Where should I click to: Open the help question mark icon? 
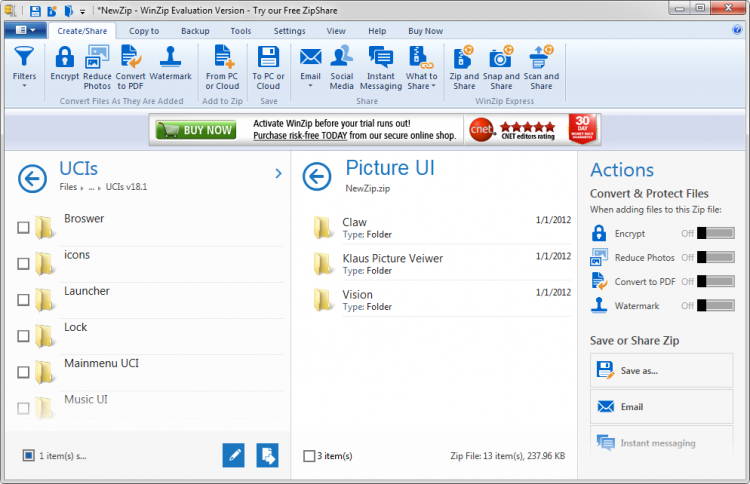(x=737, y=30)
